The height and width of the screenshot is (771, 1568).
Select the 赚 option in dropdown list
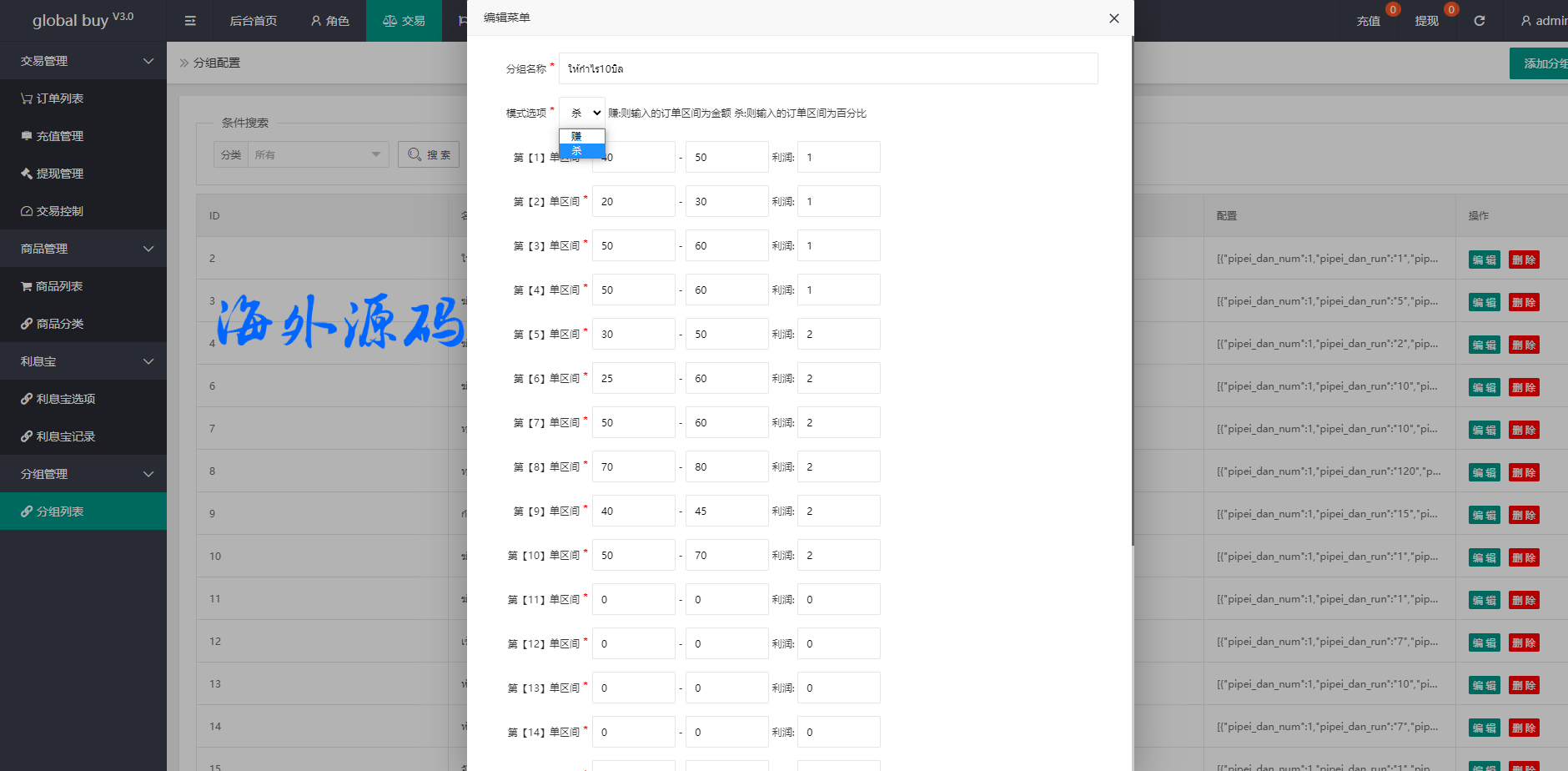(x=581, y=136)
